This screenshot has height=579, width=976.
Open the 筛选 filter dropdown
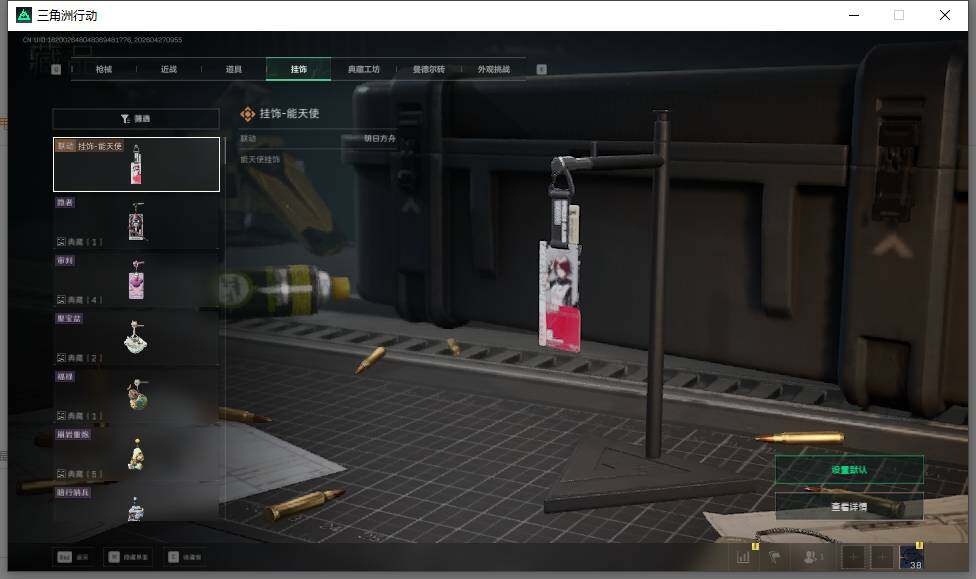136,118
